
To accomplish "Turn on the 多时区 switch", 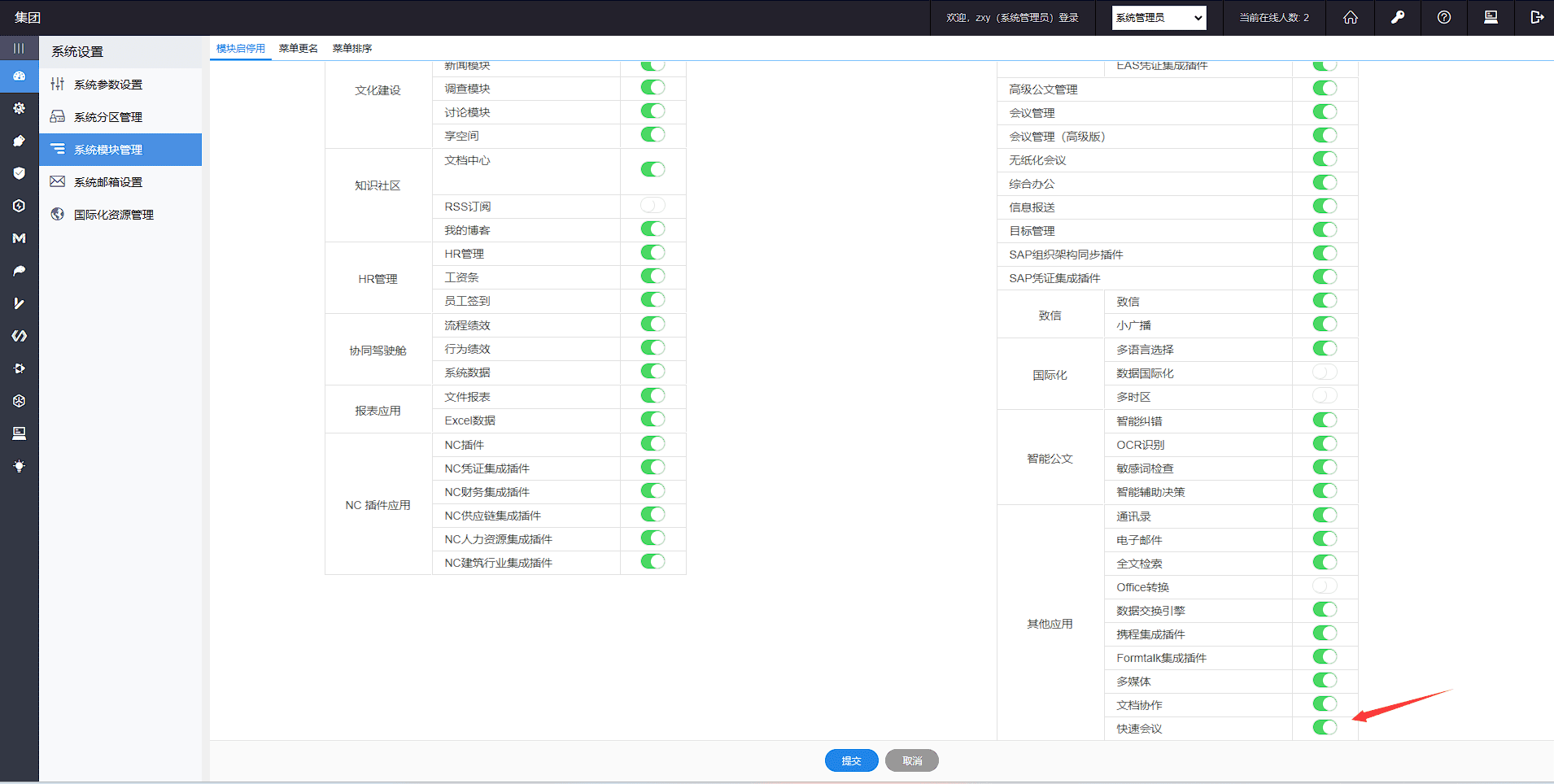I will pos(1325,395).
